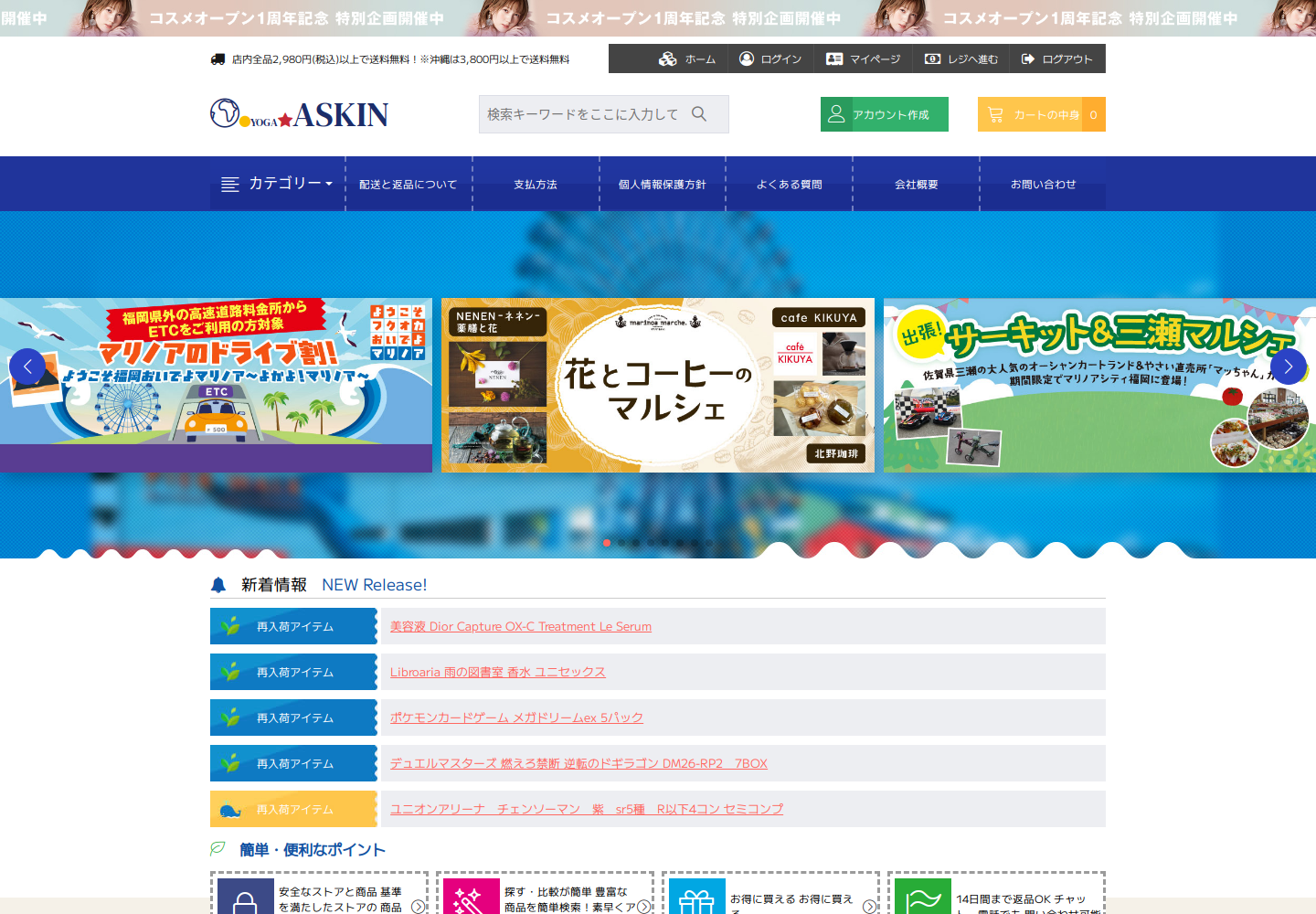
Task: Open 美容液 Dior Capture OX-C Treatment link
Action: pos(521,626)
